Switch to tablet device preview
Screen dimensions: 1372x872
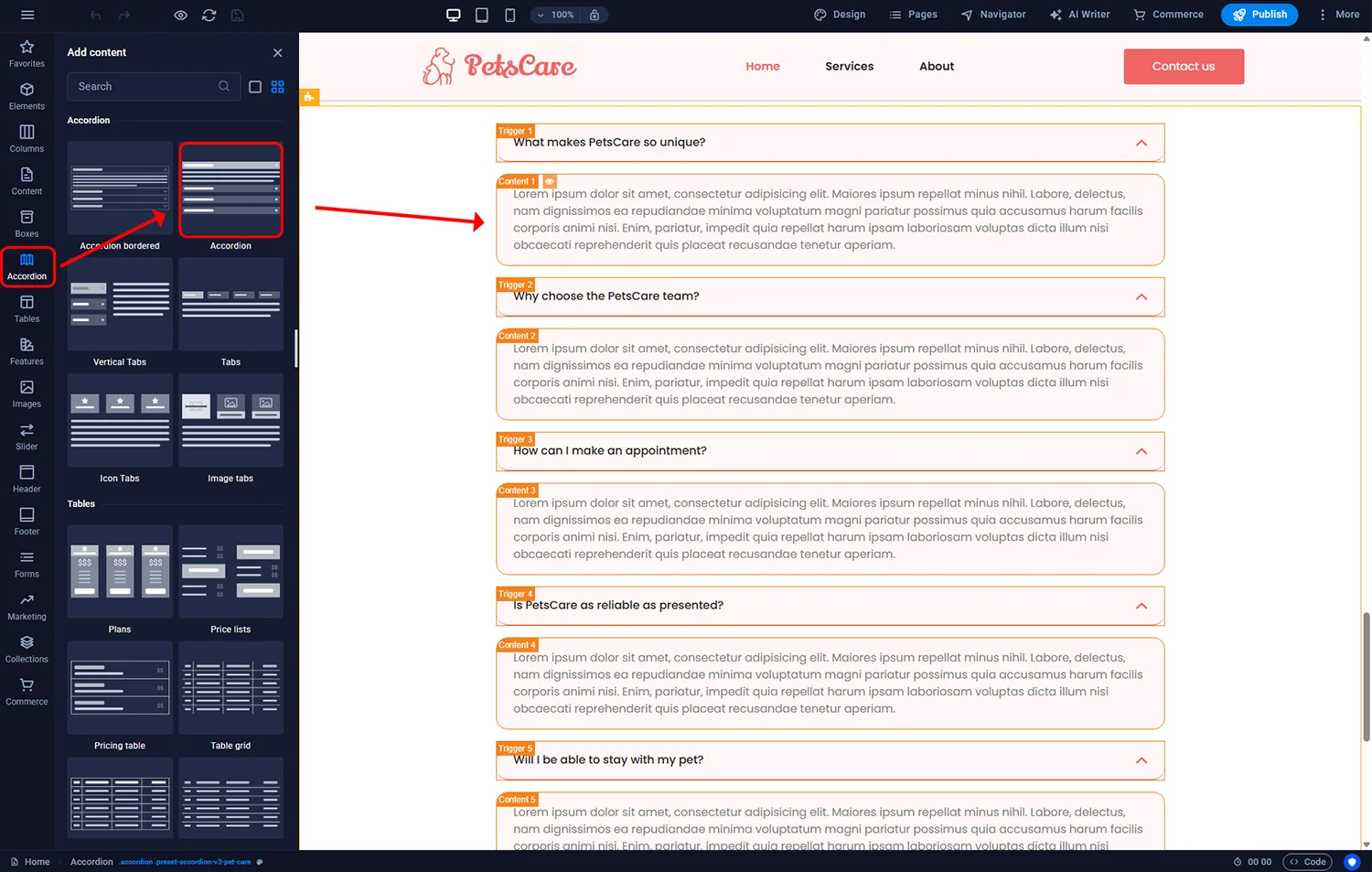[x=482, y=15]
